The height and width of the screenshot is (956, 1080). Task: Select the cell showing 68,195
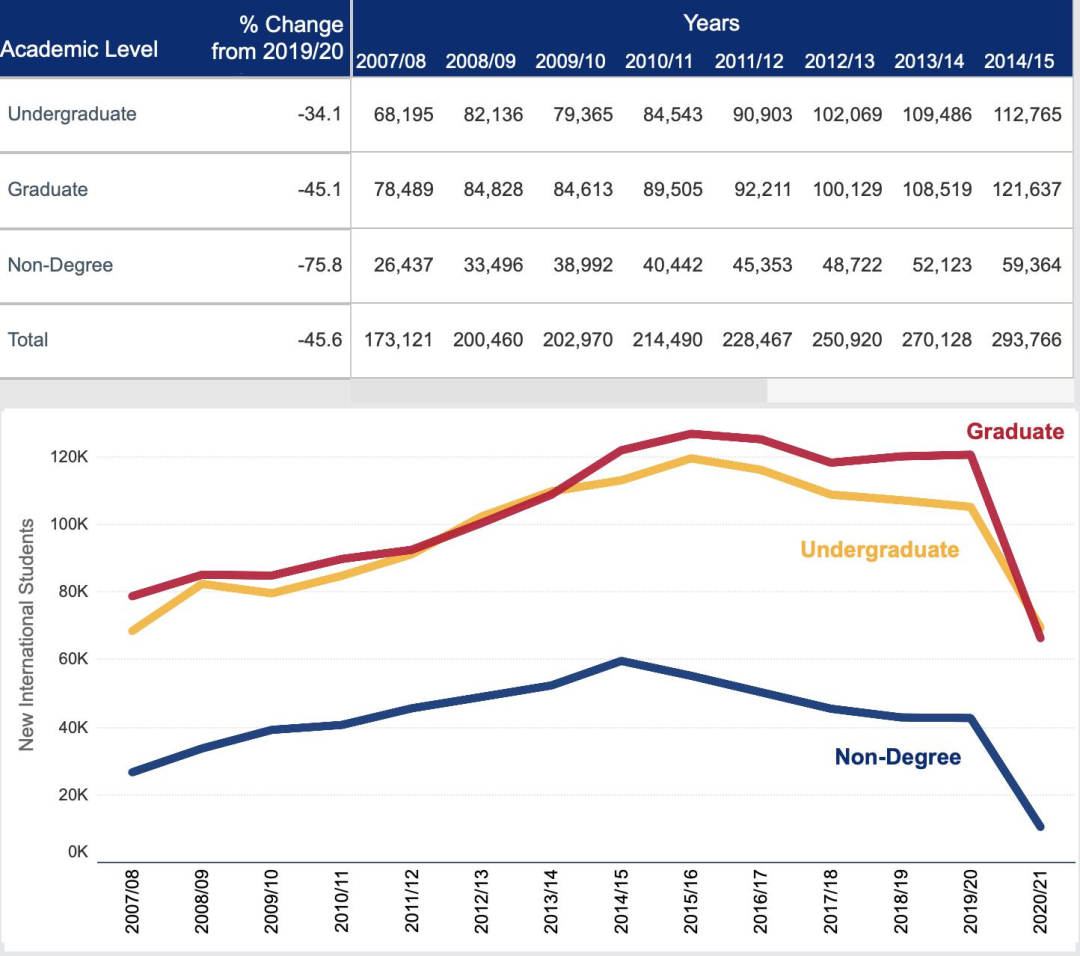click(404, 114)
